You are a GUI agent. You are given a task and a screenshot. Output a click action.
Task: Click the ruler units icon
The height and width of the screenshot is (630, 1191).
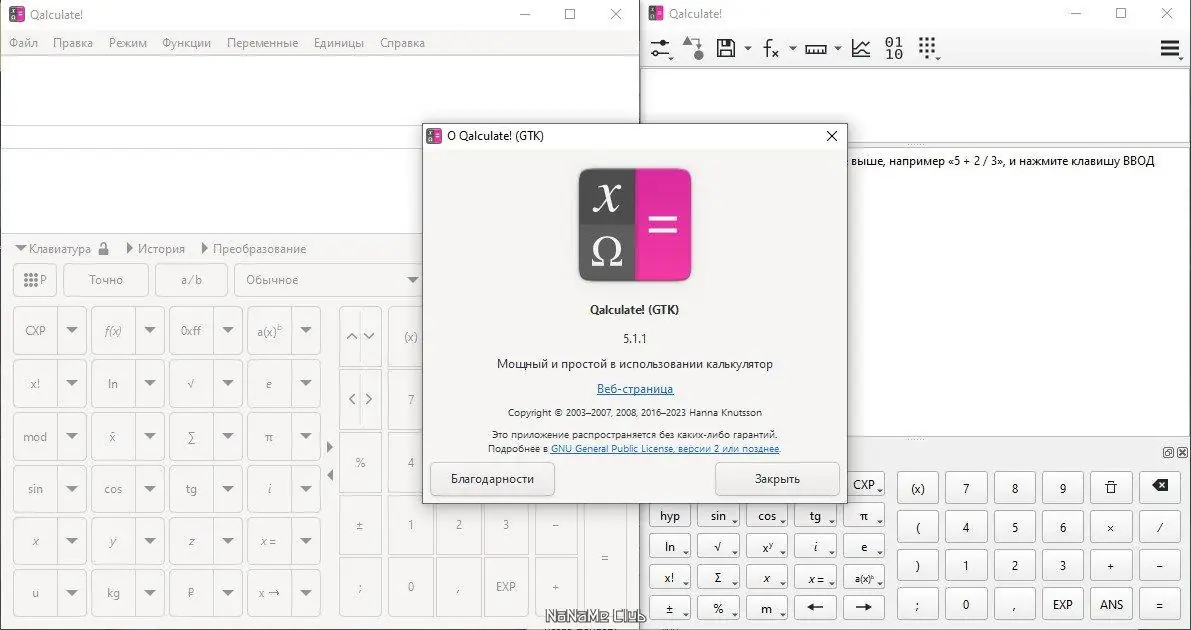click(x=816, y=49)
